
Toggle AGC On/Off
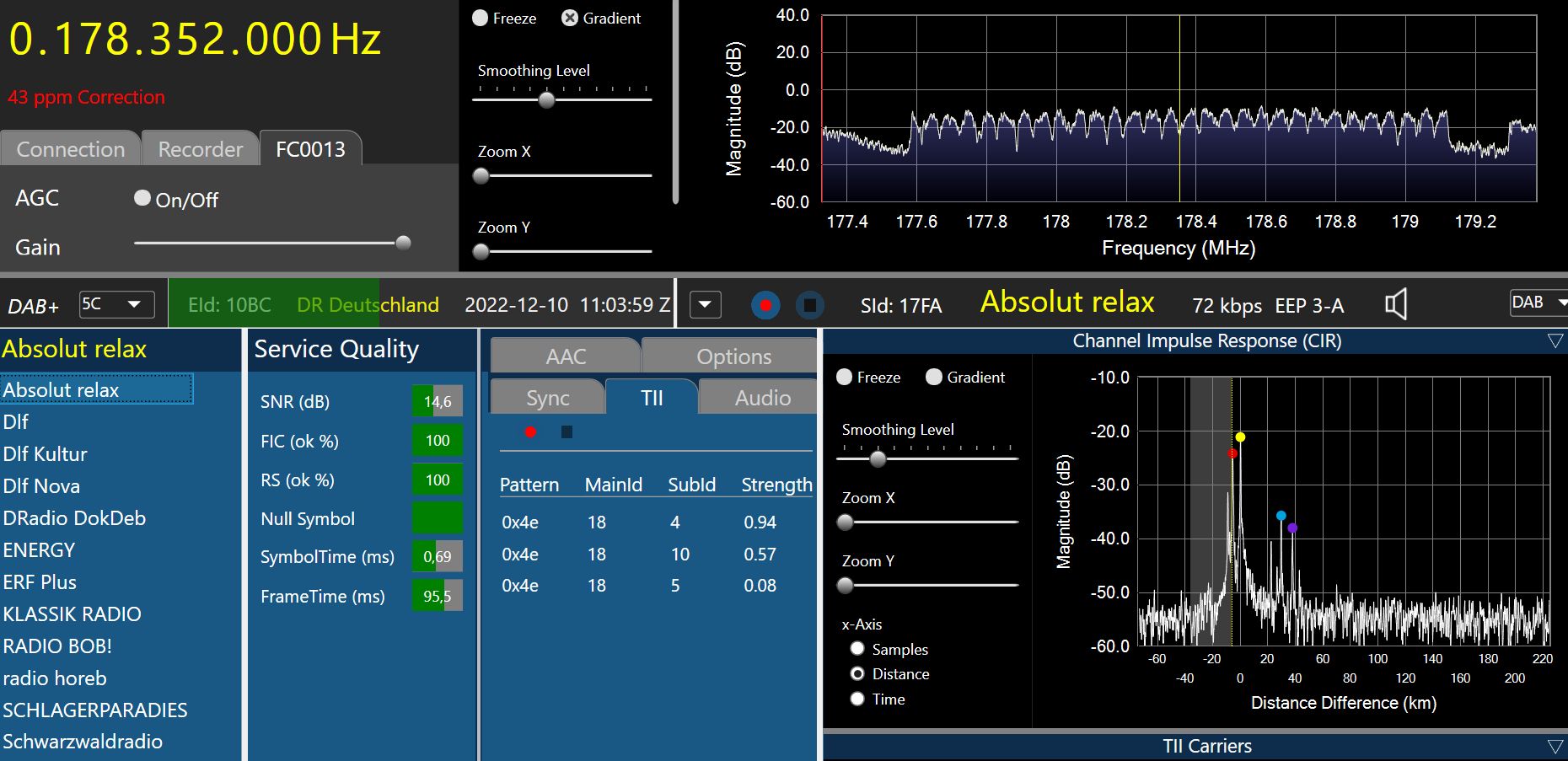click(x=142, y=198)
